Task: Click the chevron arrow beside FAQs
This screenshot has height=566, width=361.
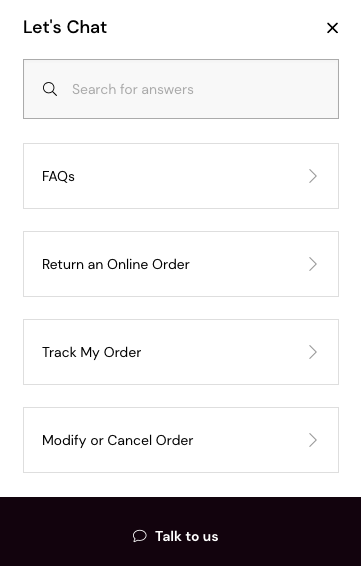Action: coord(313,176)
